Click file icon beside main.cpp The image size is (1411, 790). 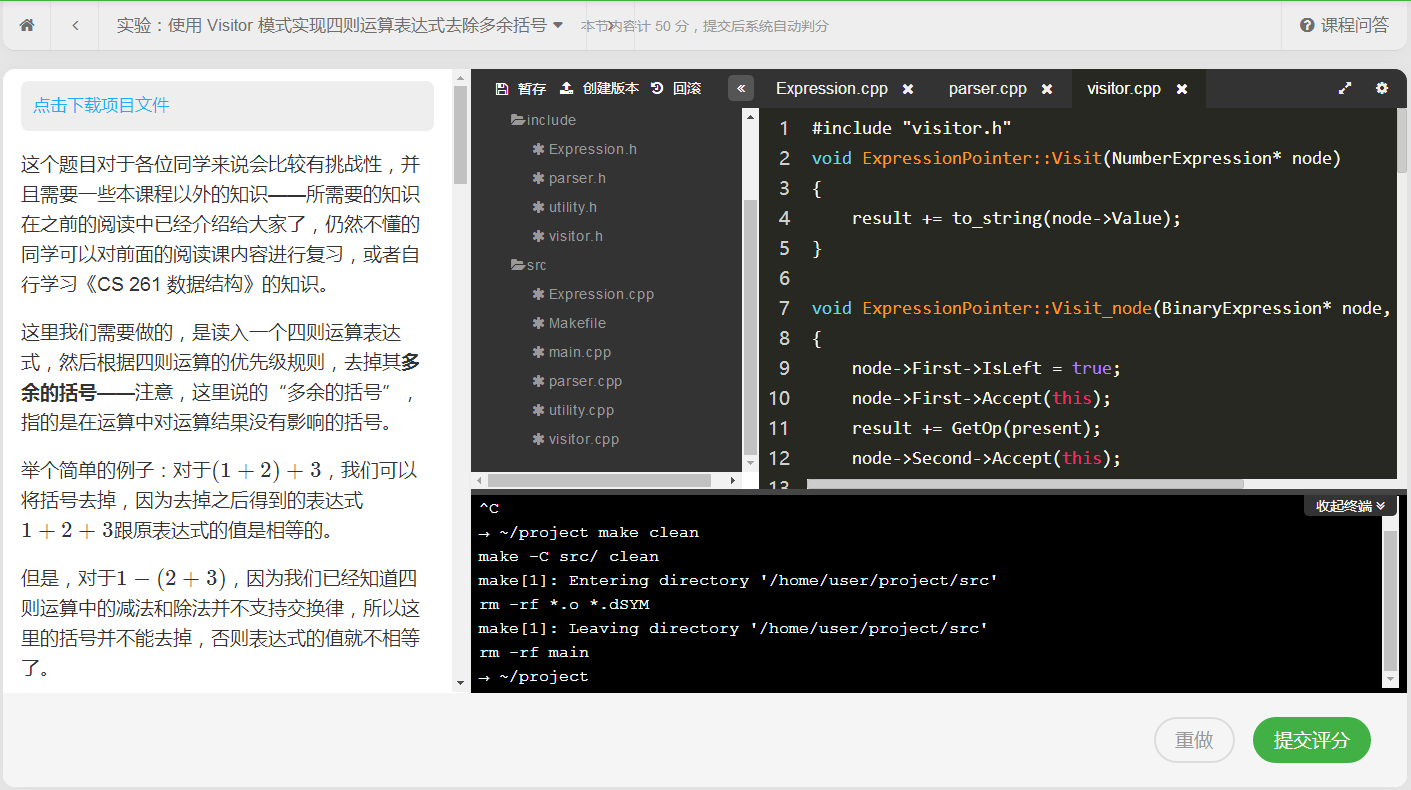[x=539, y=352]
